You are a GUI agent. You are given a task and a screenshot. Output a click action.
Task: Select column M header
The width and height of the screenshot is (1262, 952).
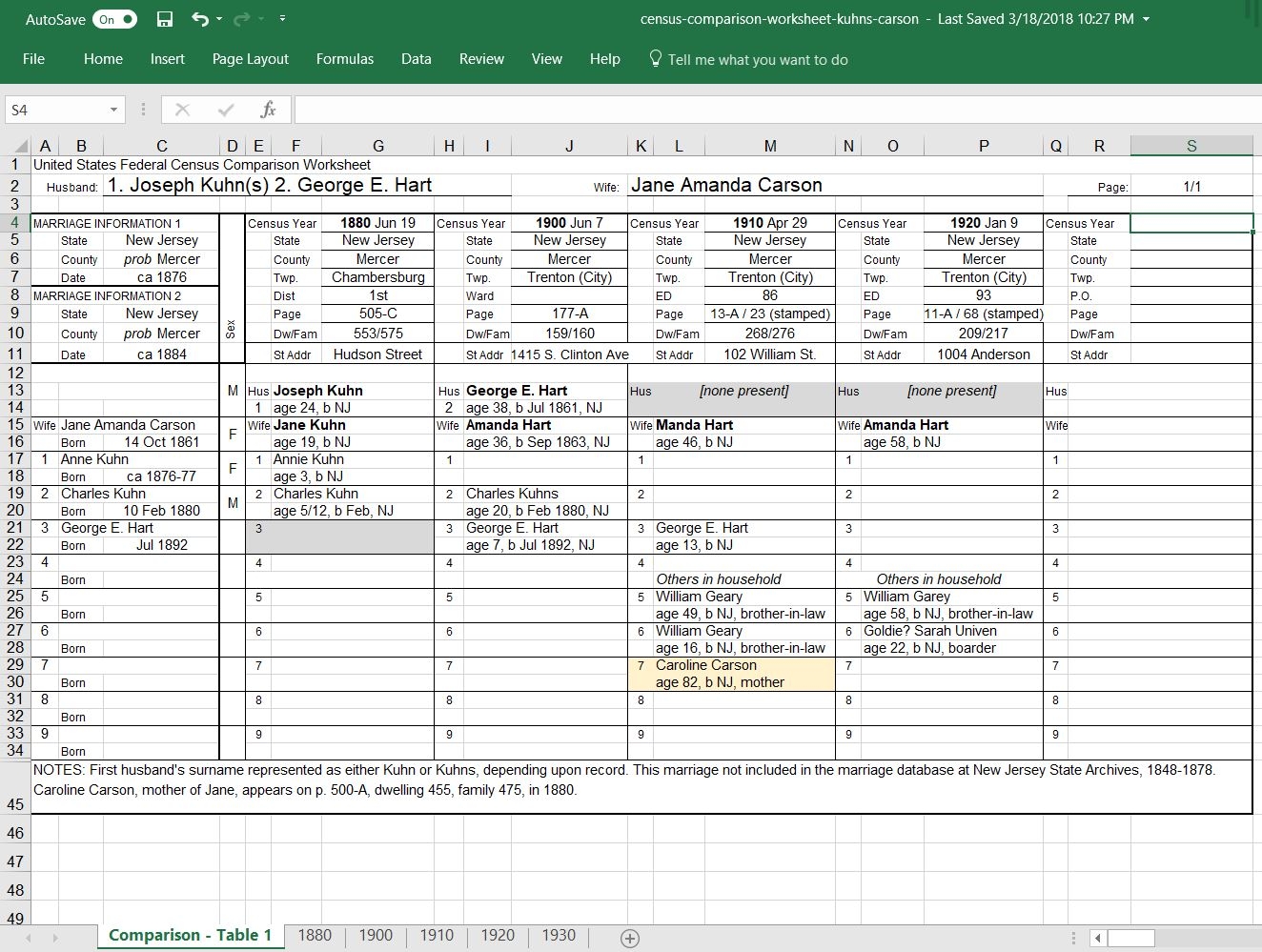click(769, 146)
